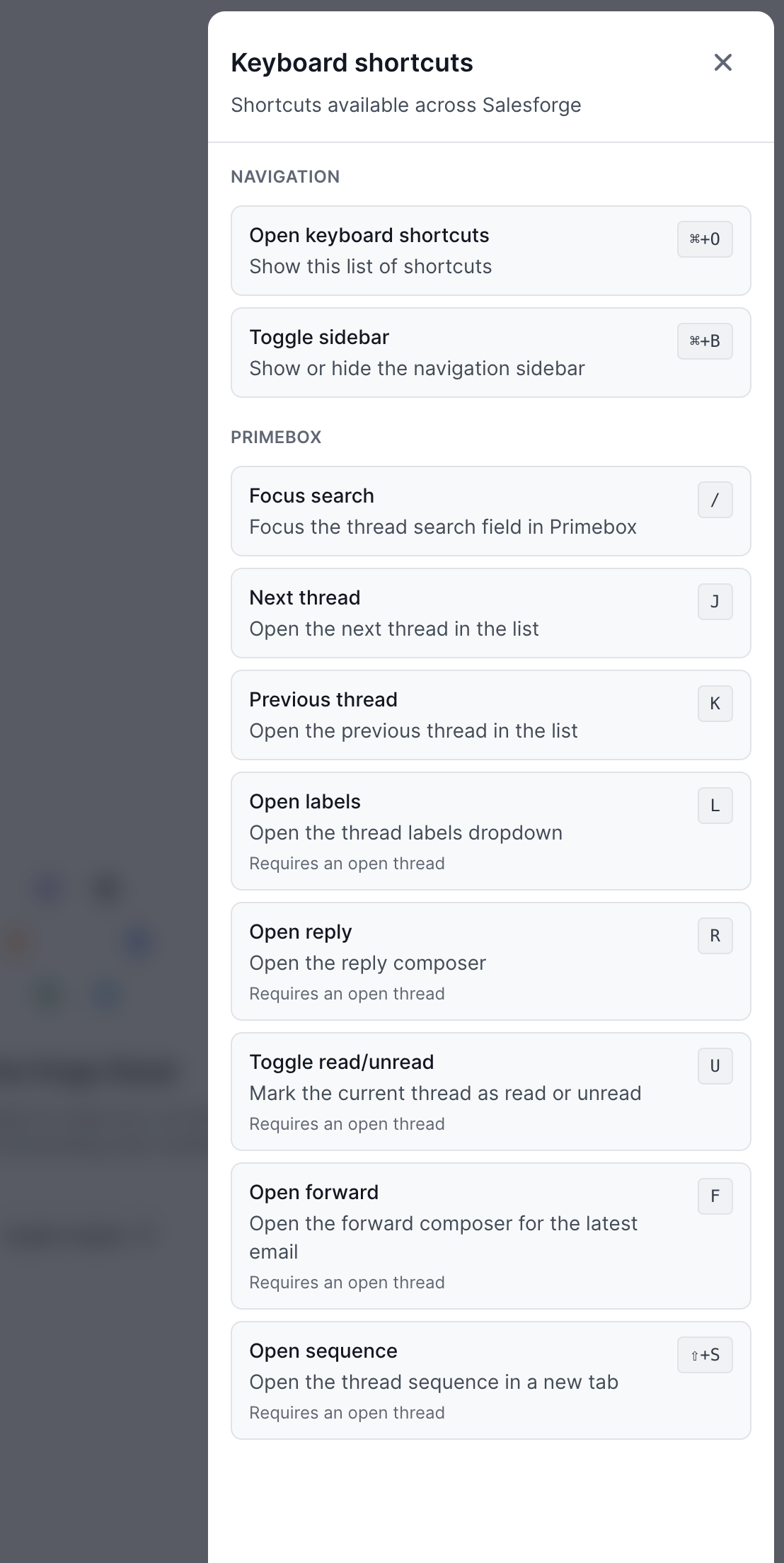Screen dimensions: 784x1563
Task: Click the R key badge for Open reply
Action: tap(715, 936)
